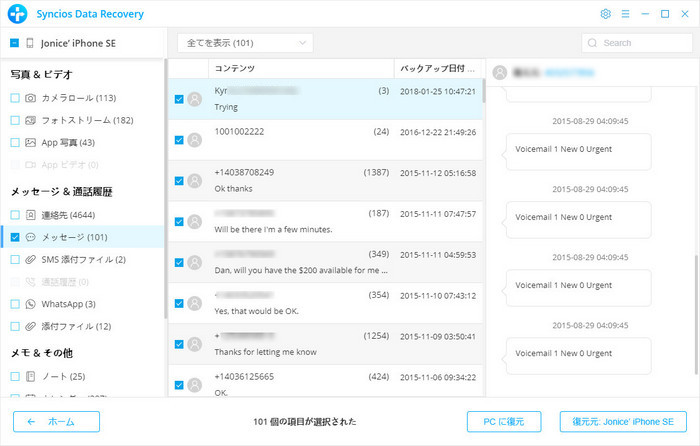
Task: Click the ノート notes icon
Action: pos(30,376)
